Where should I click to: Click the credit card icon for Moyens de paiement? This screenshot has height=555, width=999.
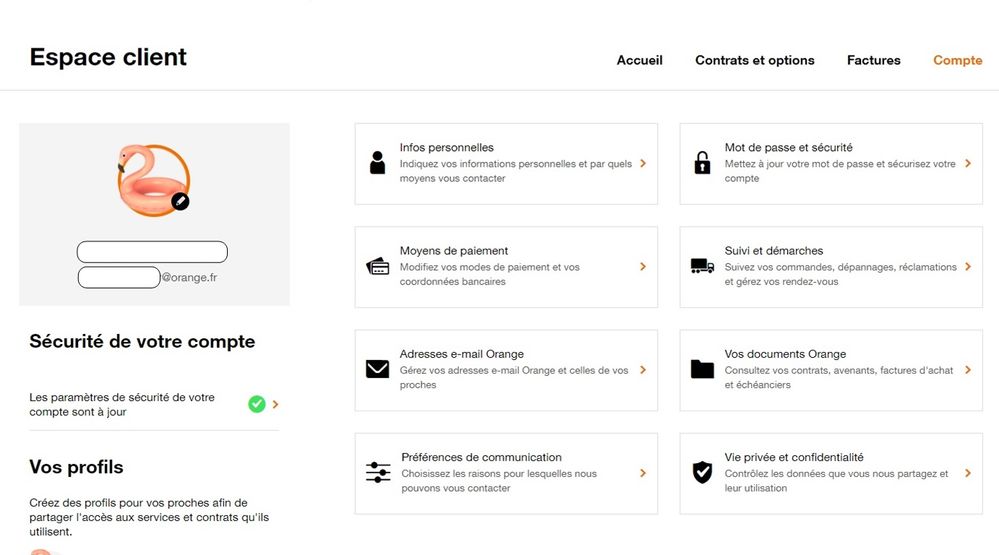[x=378, y=267]
